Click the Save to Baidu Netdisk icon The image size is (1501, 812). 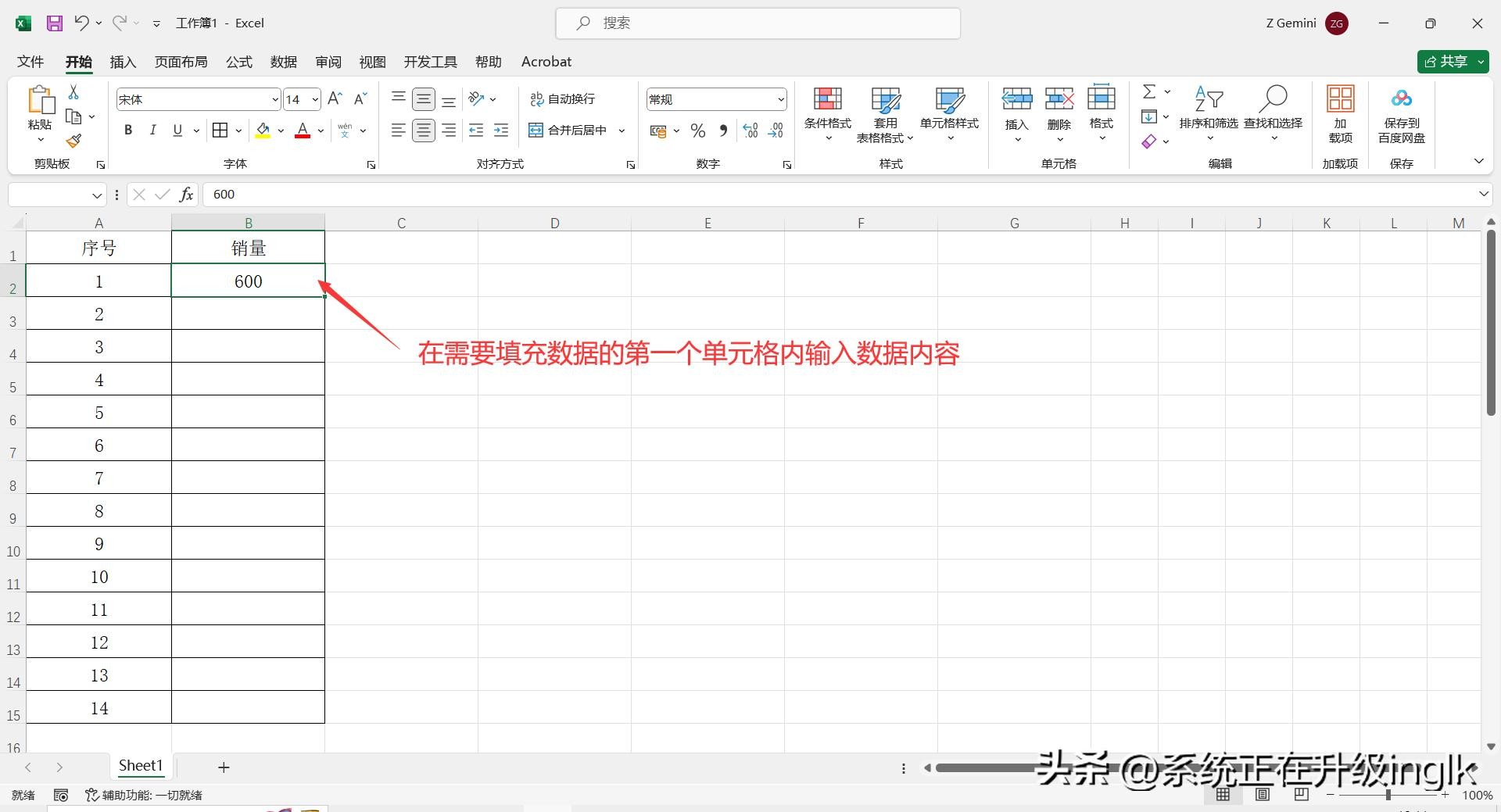click(1401, 100)
